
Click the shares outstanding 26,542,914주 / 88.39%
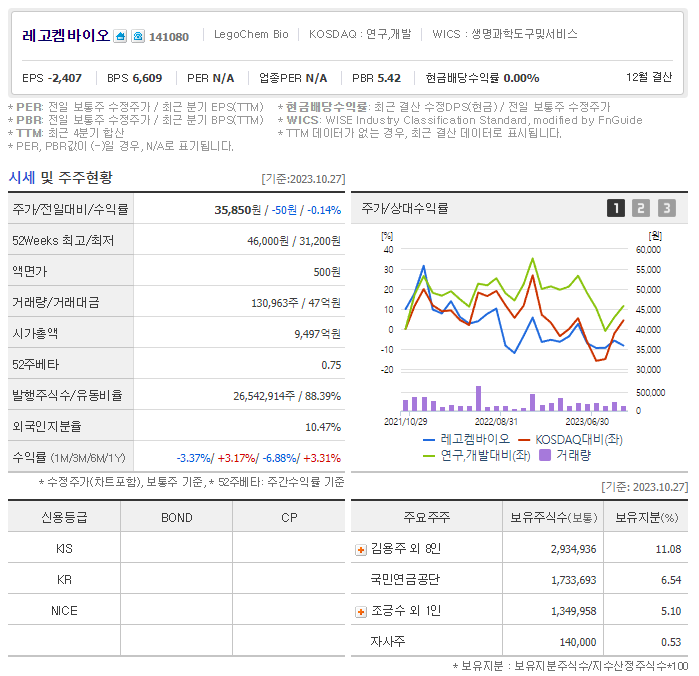pyautogui.click(x=287, y=396)
